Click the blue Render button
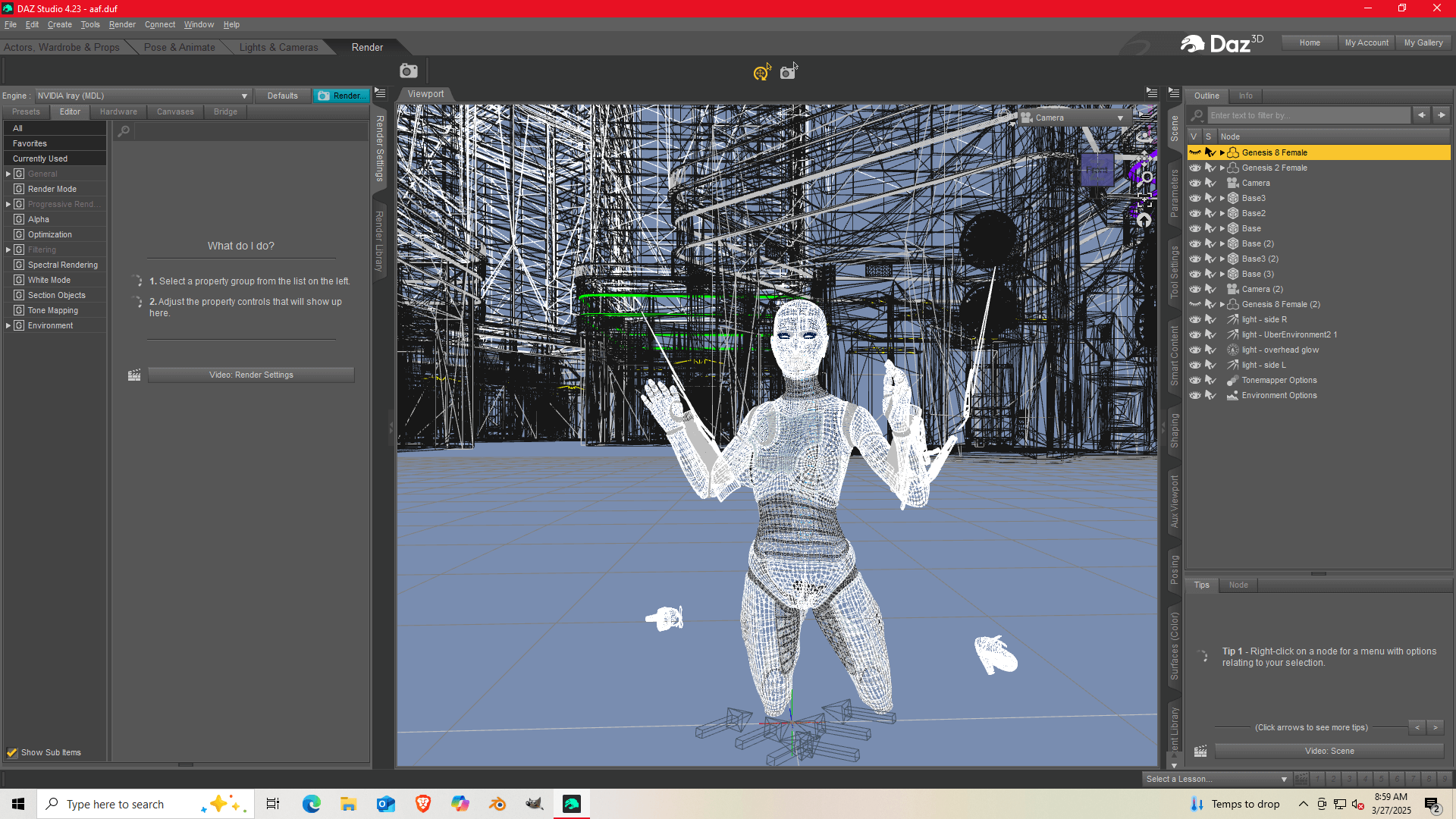The height and width of the screenshot is (819, 1456). [340, 96]
